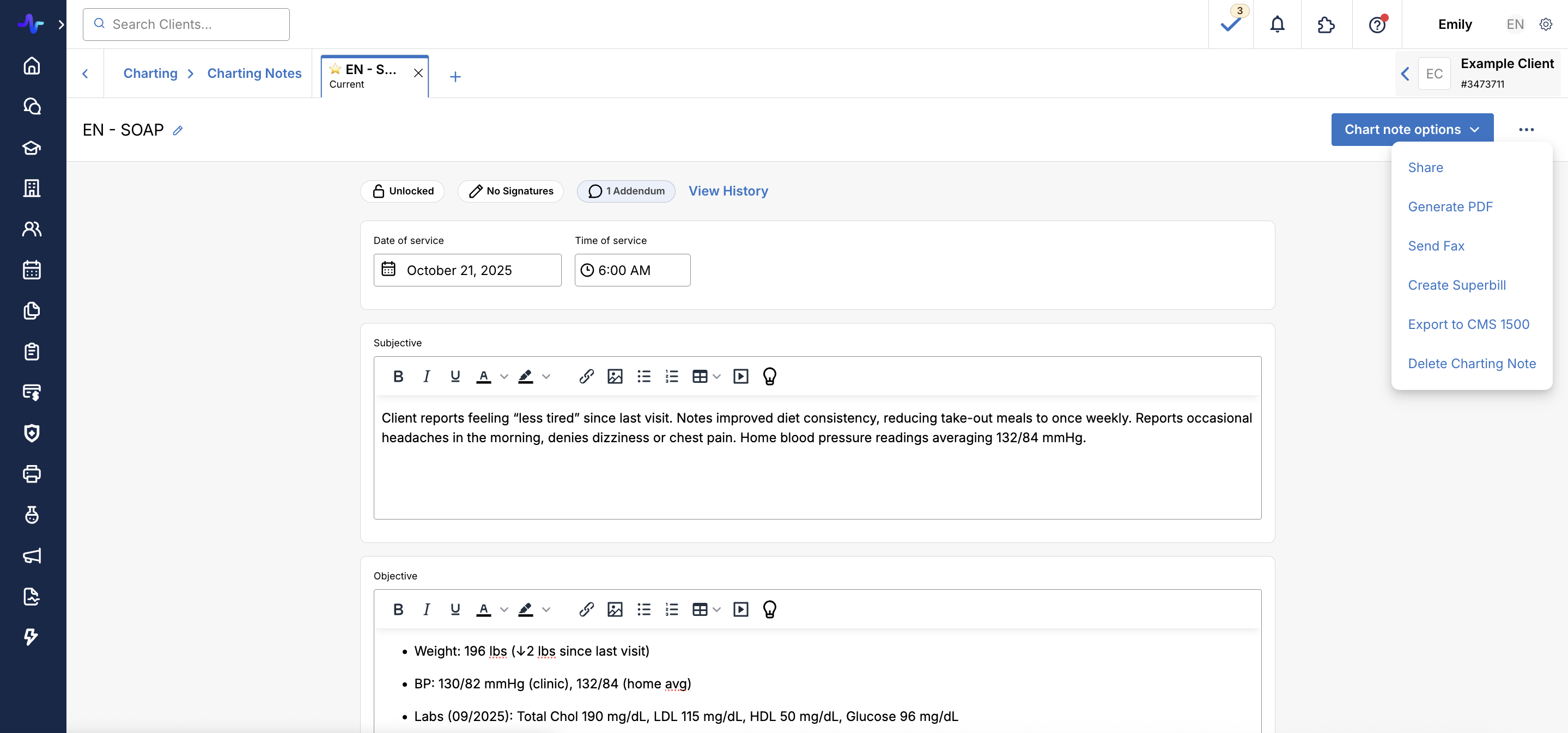Toggle underline in the Subjective editor toolbar

455,376
